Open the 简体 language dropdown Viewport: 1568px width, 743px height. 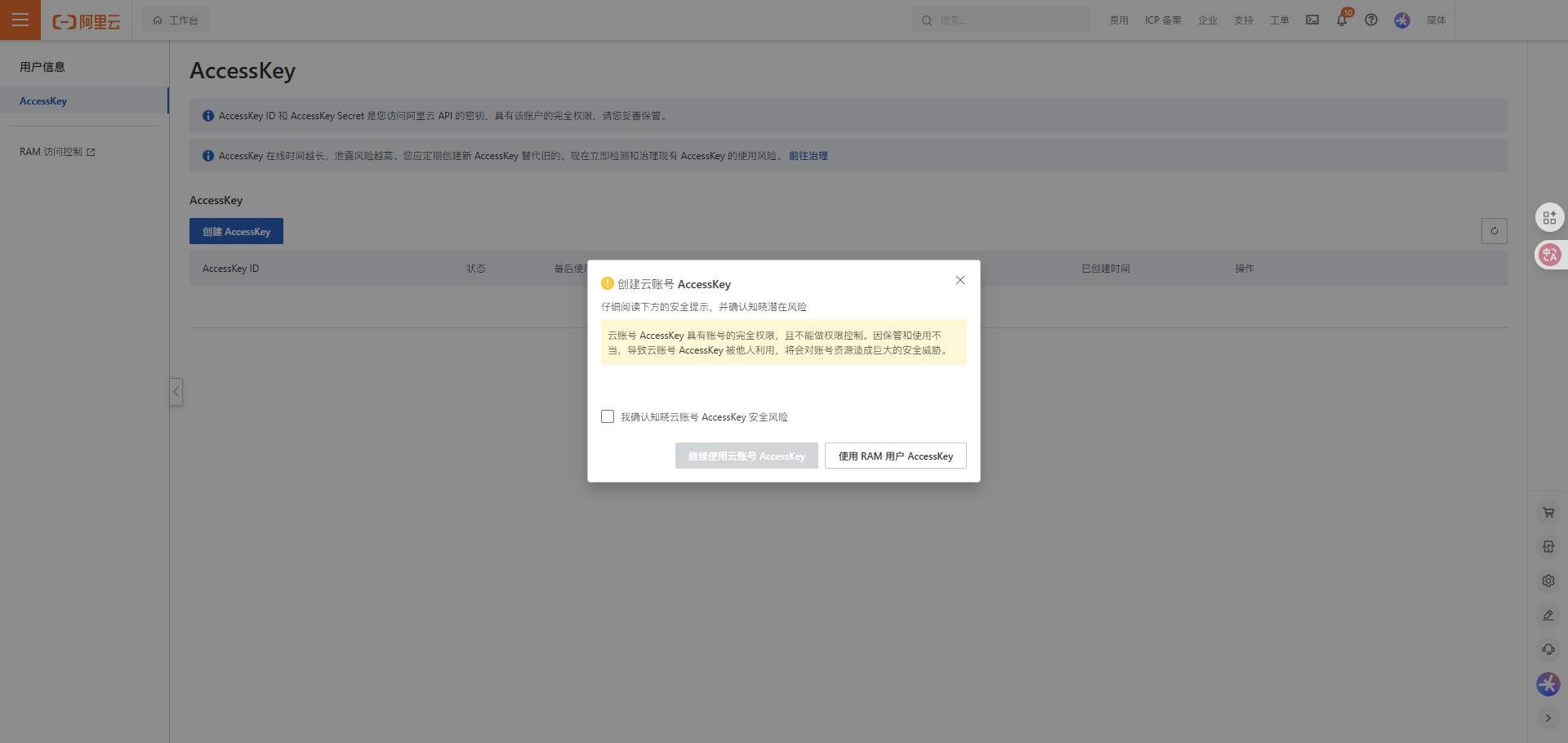pos(1436,20)
